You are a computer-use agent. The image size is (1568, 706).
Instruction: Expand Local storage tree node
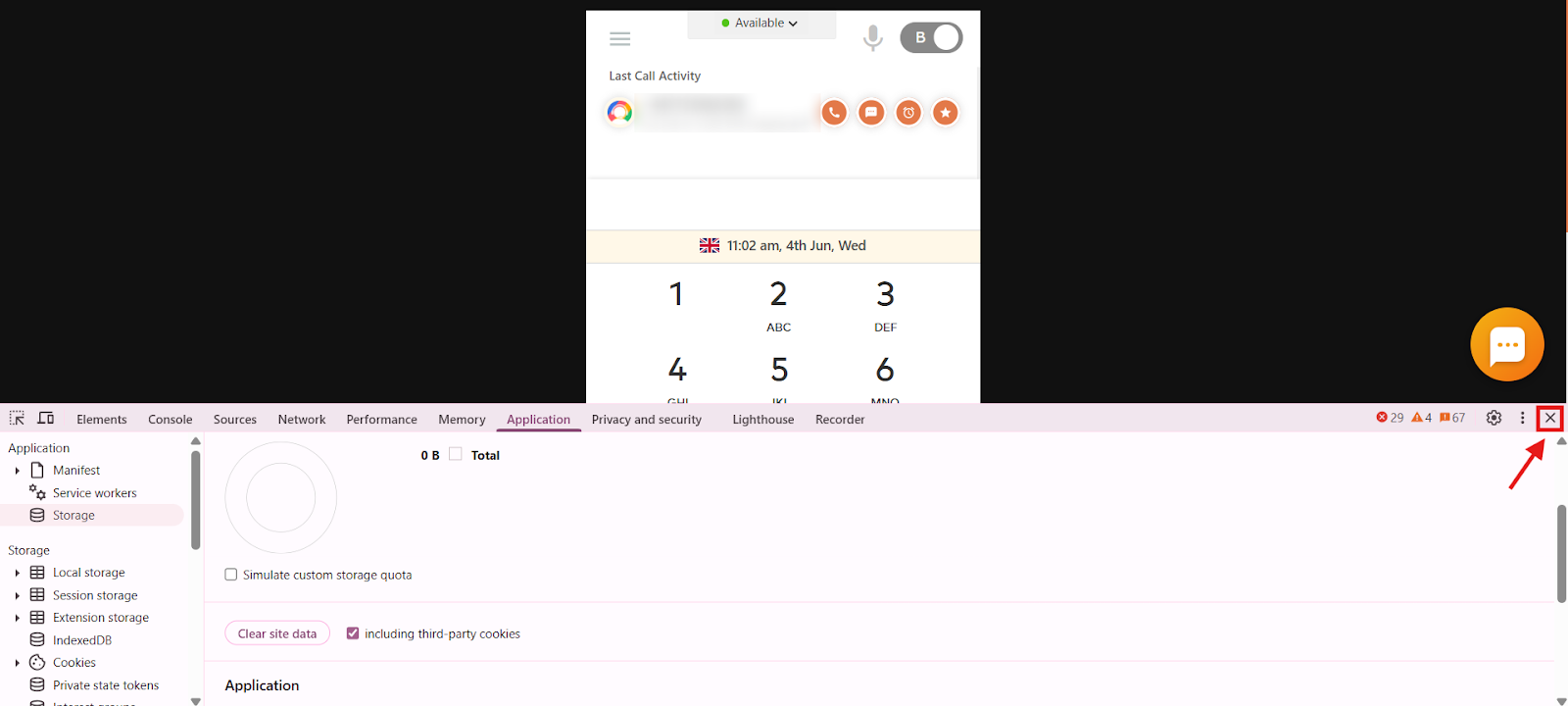tap(18, 573)
